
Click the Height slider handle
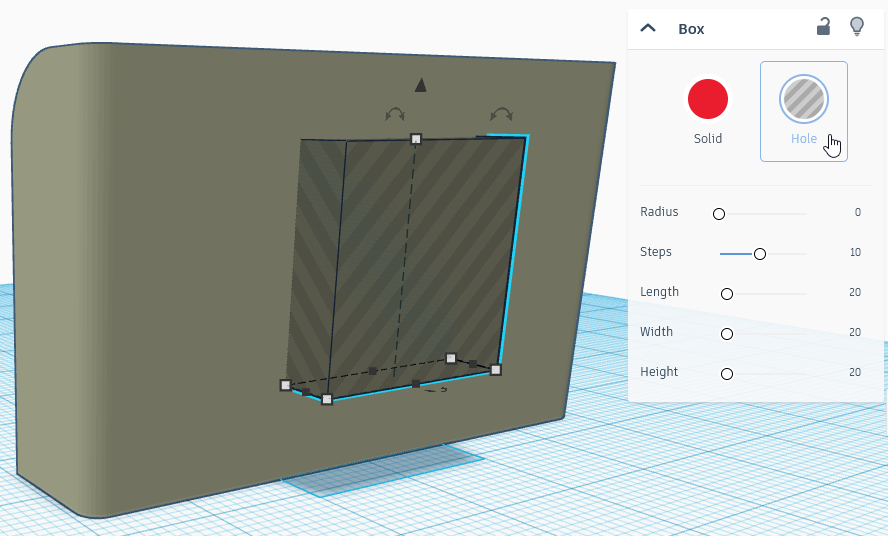click(x=727, y=374)
